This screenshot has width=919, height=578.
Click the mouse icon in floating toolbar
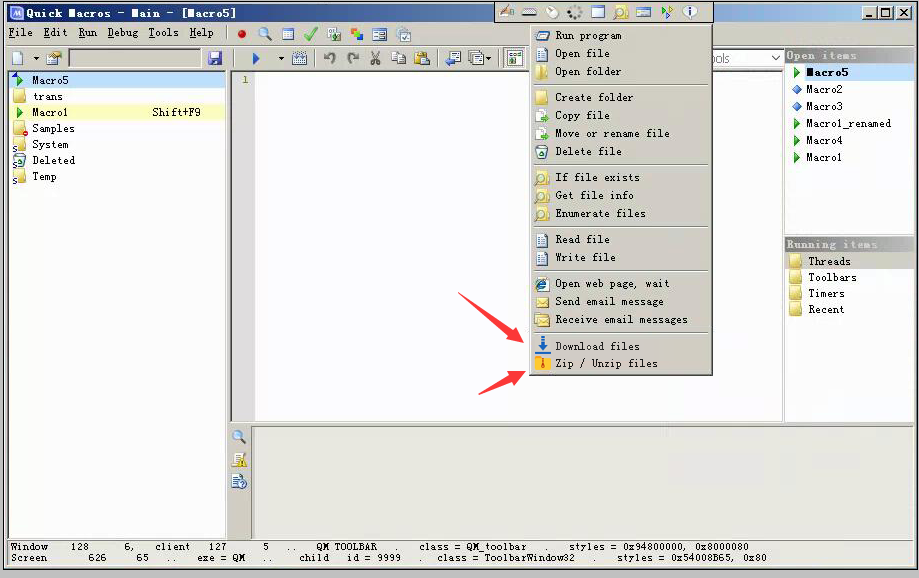(x=552, y=12)
